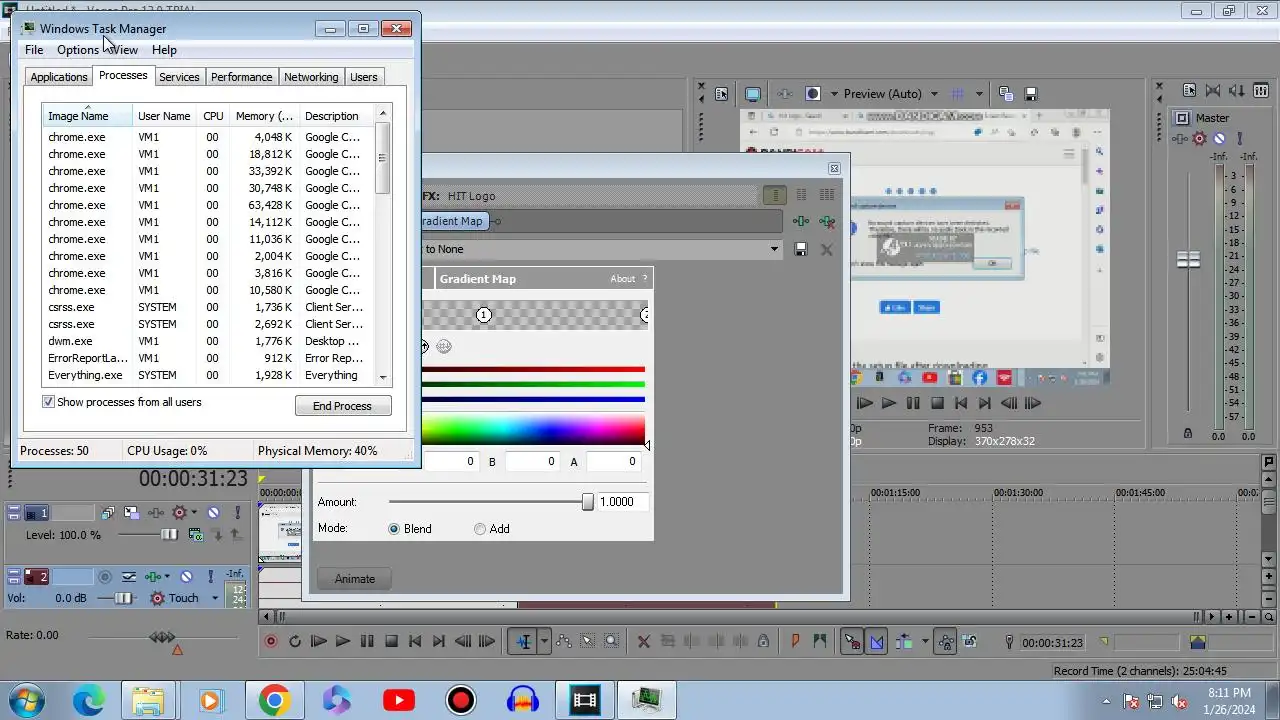Click the Master volume fader in the mixer
Screen dimensions: 1280x720
coord(1188,260)
